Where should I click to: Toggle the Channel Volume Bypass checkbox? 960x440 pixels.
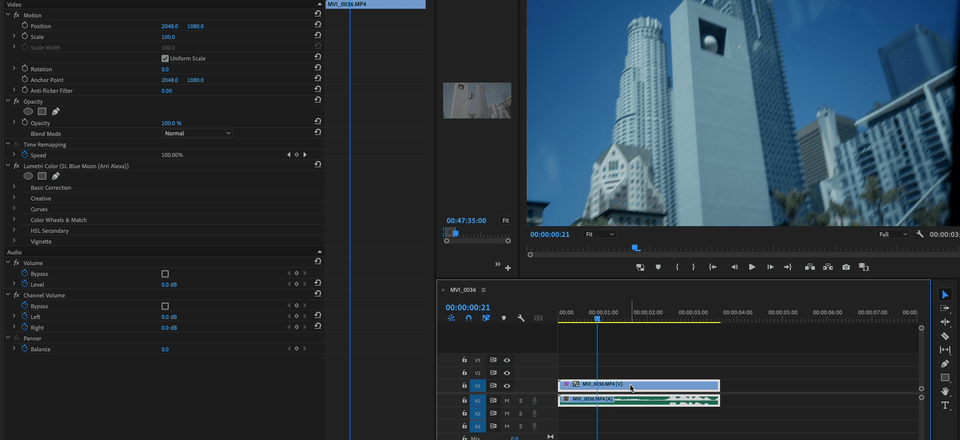165,306
